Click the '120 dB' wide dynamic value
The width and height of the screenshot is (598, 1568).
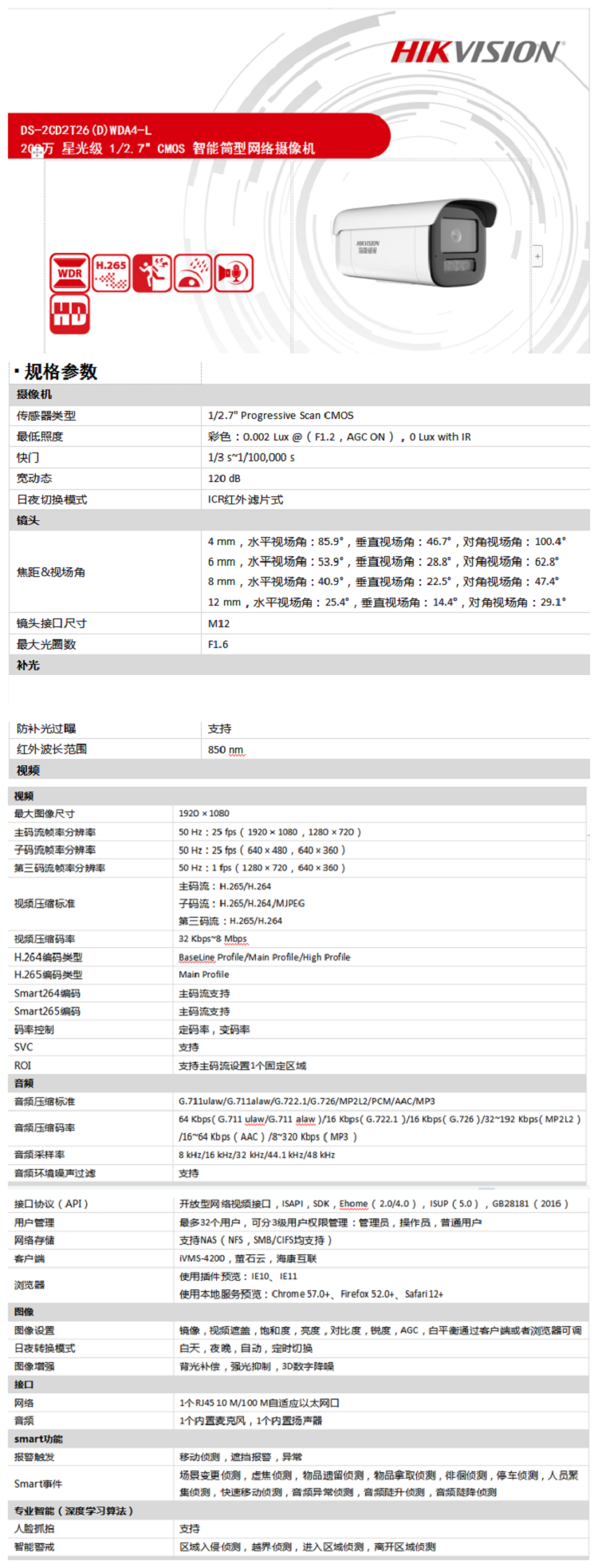click(x=224, y=478)
